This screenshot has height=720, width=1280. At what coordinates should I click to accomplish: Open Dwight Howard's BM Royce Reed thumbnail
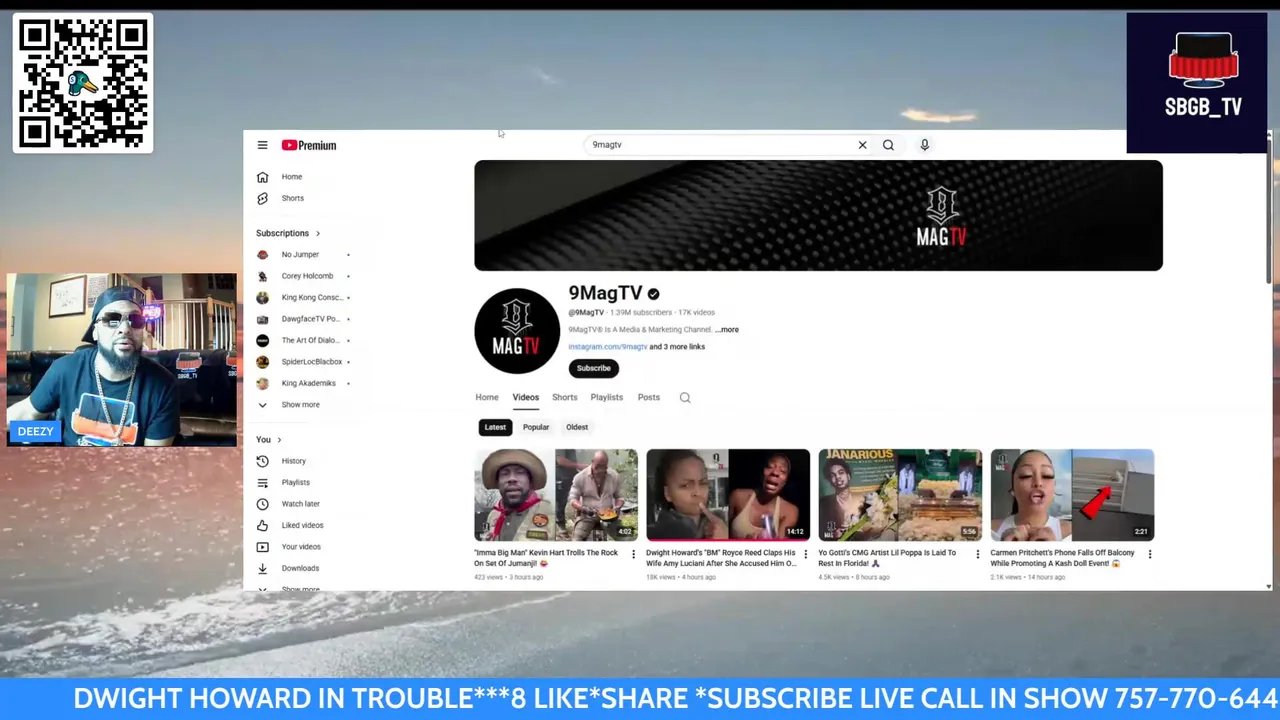[x=728, y=495]
